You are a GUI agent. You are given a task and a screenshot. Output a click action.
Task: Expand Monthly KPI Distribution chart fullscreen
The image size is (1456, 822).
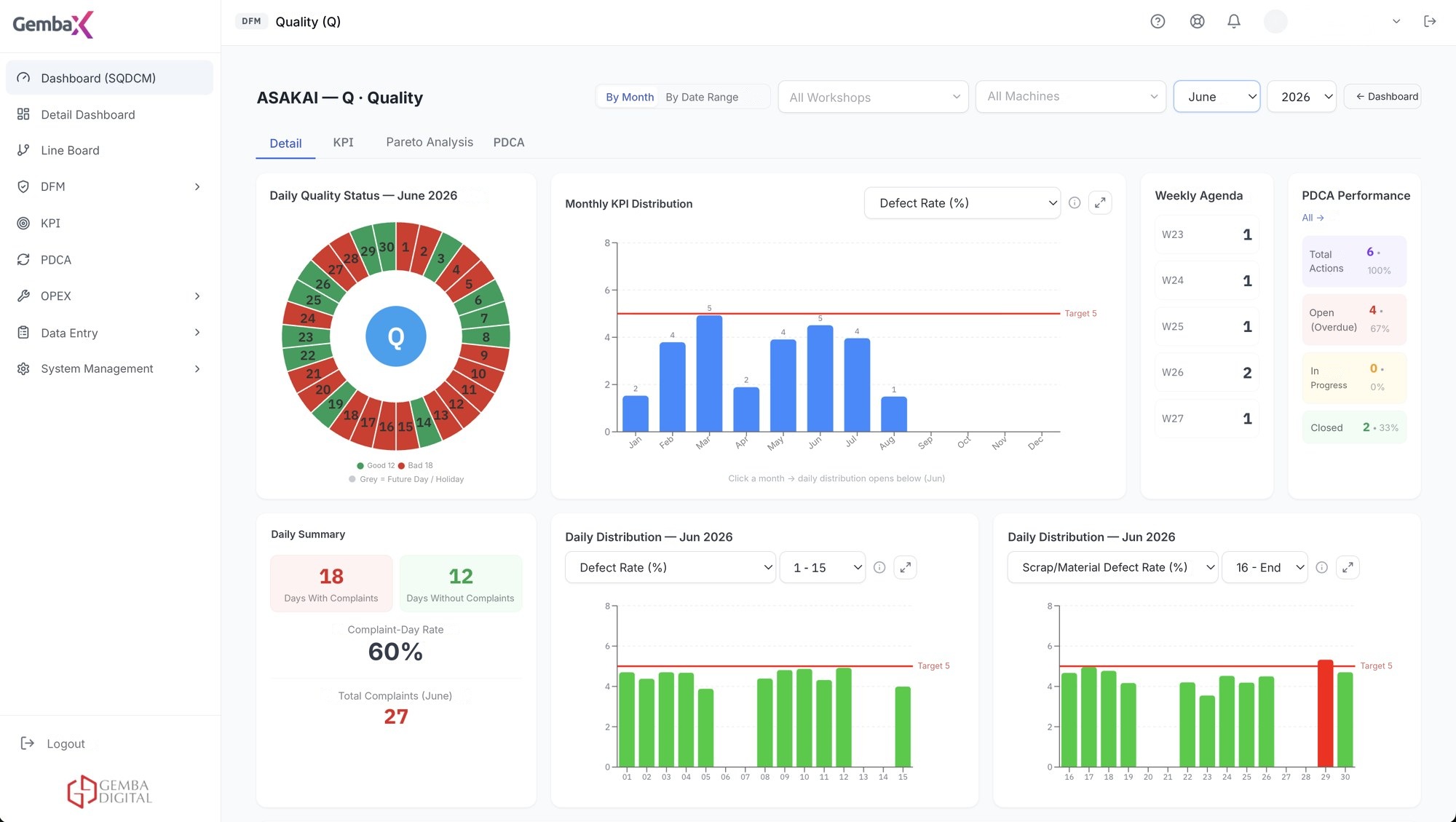click(x=1100, y=203)
